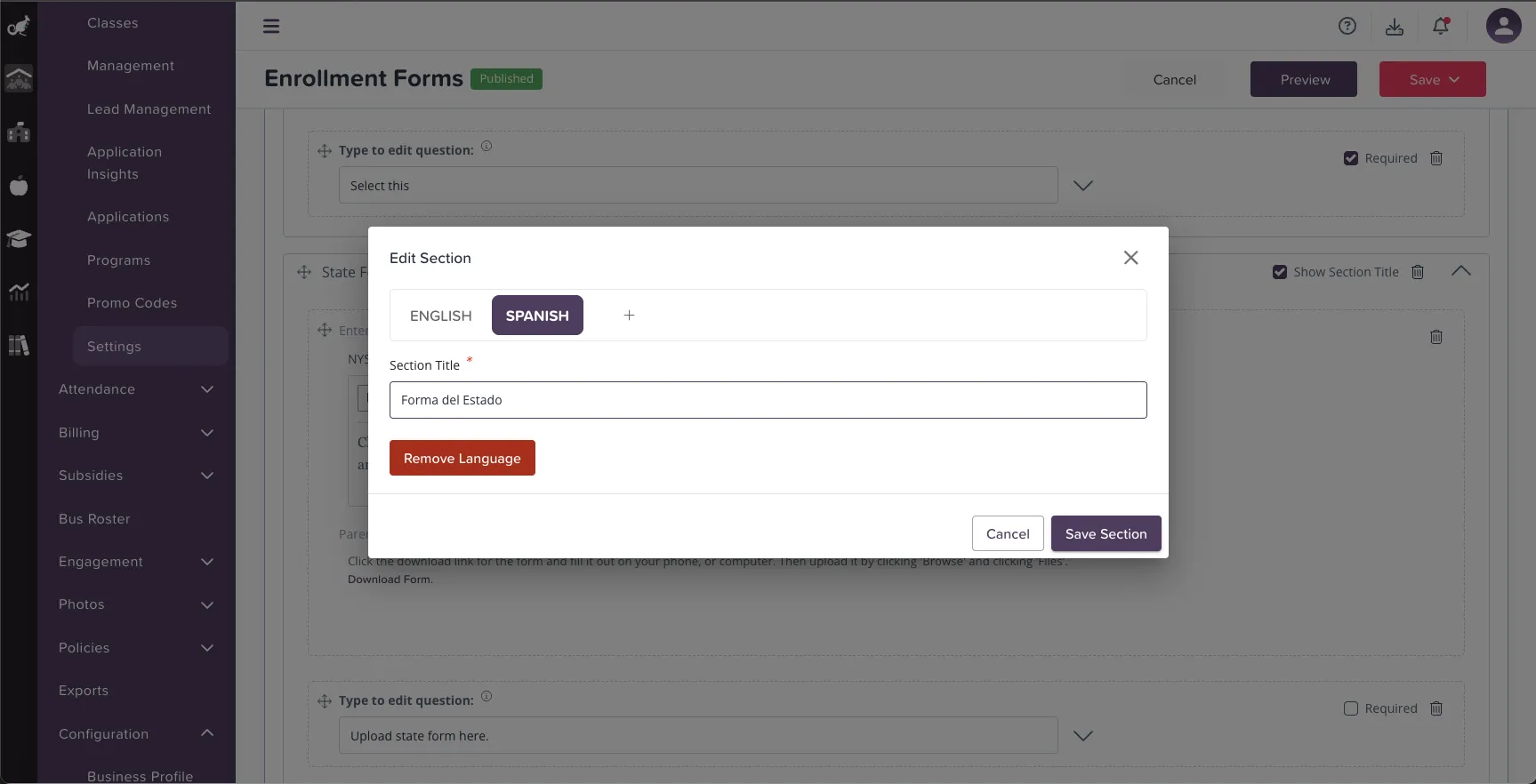
Task: Toggle the hamburger sidebar menu
Action: tap(271, 27)
